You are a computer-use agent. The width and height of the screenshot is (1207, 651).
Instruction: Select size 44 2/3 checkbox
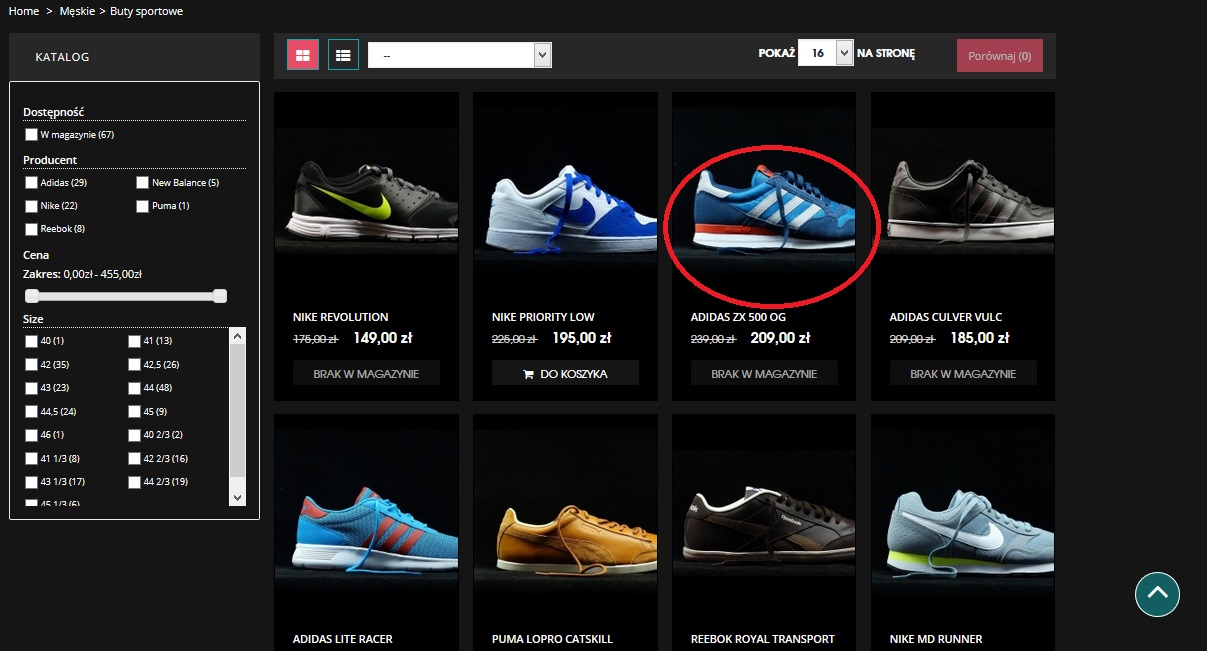[x=135, y=482]
